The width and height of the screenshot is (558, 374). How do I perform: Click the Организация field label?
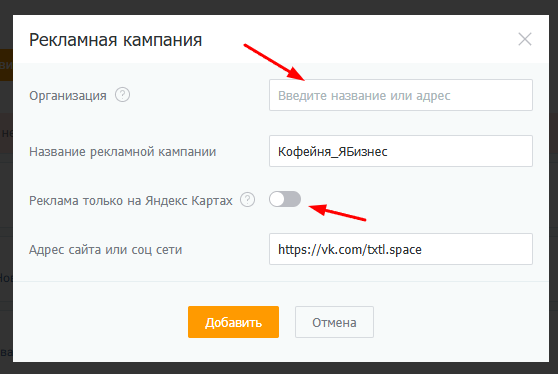[68, 96]
